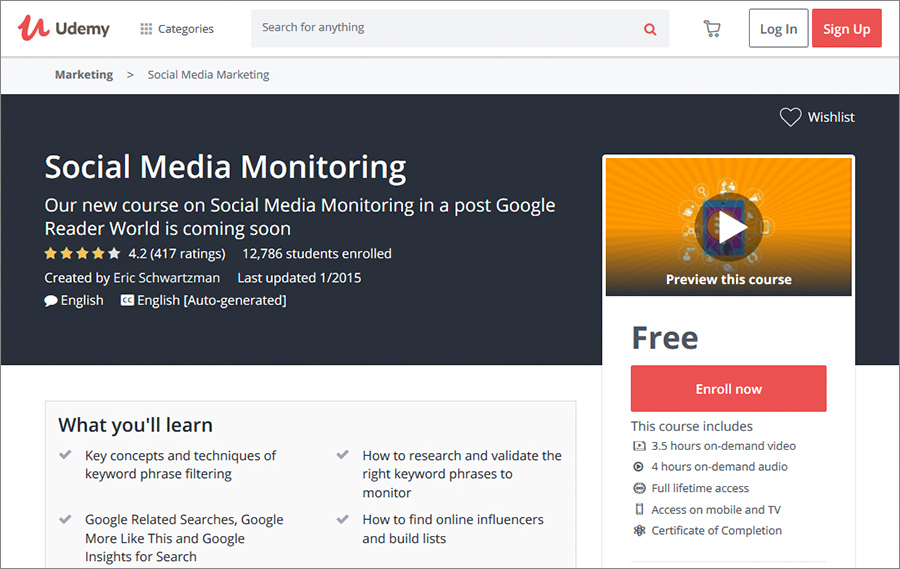Viewport: 900px width, 569px height.
Task: Click checkmark beside Google Related Searches item
Action: coord(65,519)
